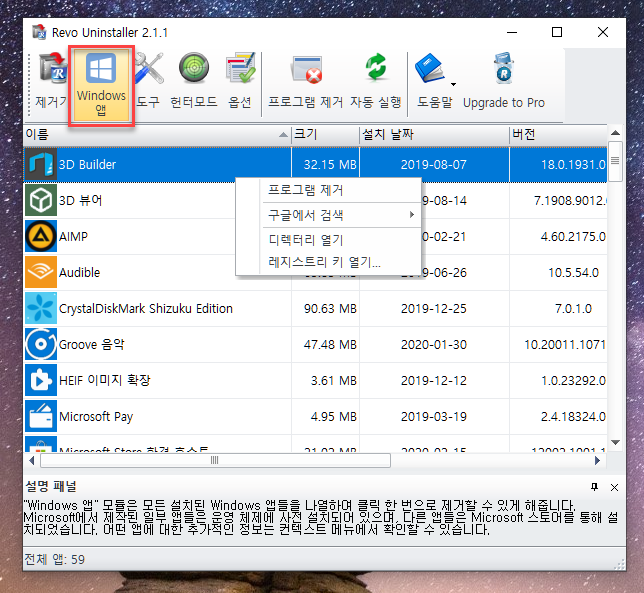Click Upgrade to Pro
Screen dimensions: 644x593
coord(504,82)
